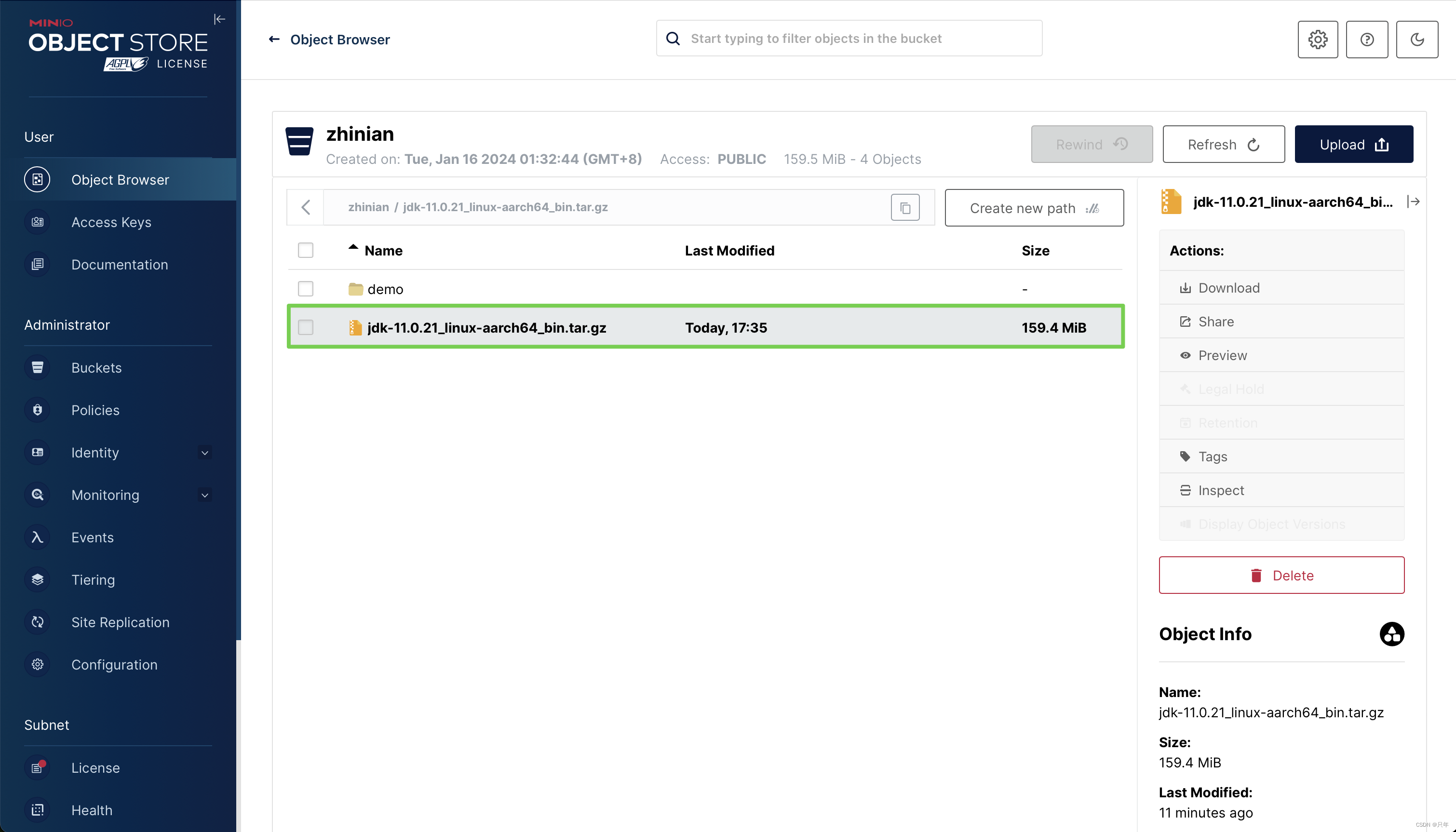
Task: Click the Object Browser header link
Action: (340, 40)
